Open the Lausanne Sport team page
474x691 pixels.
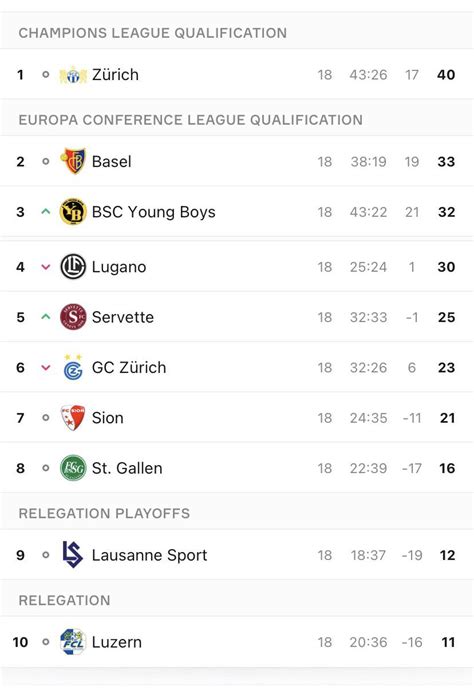tap(149, 555)
